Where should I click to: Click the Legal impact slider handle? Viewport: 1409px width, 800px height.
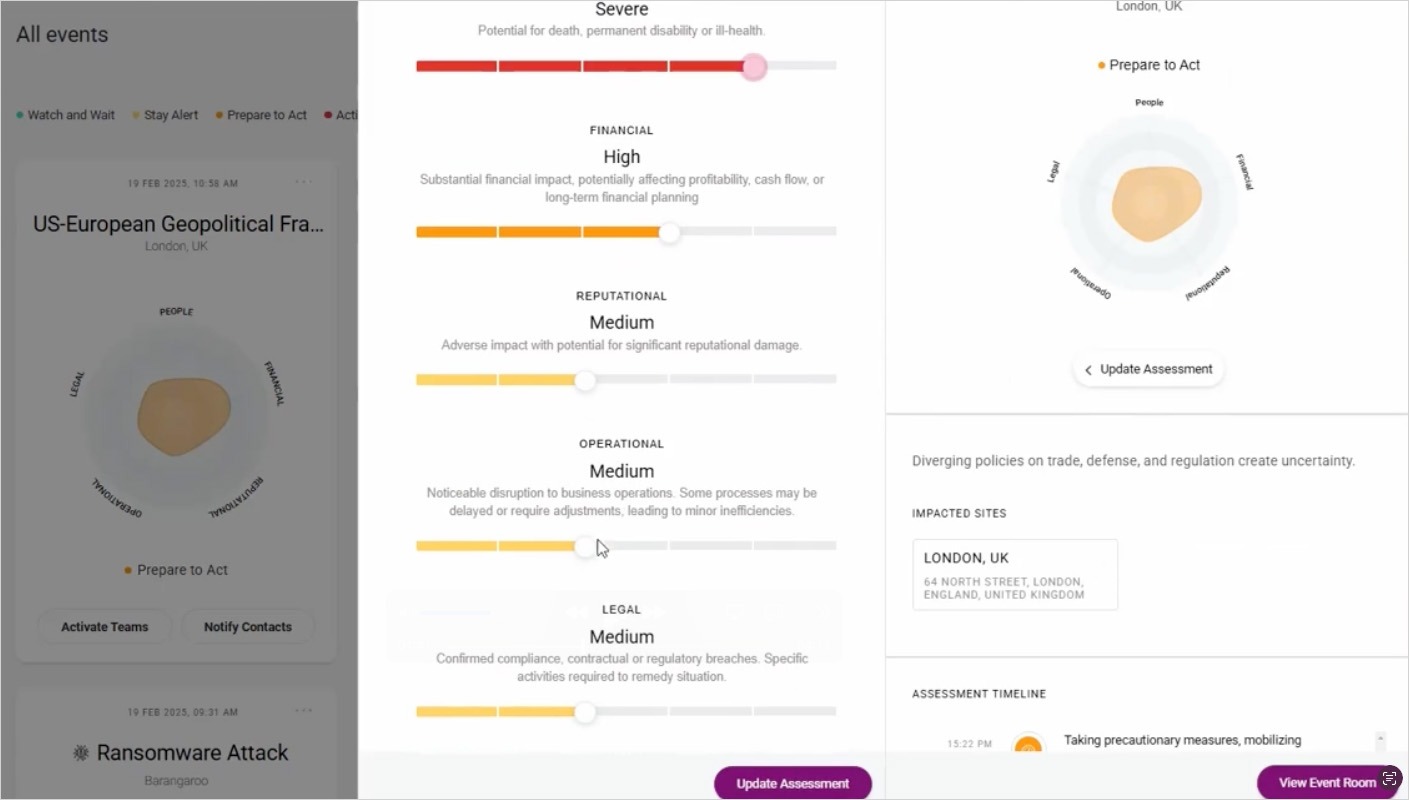click(x=585, y=712)
